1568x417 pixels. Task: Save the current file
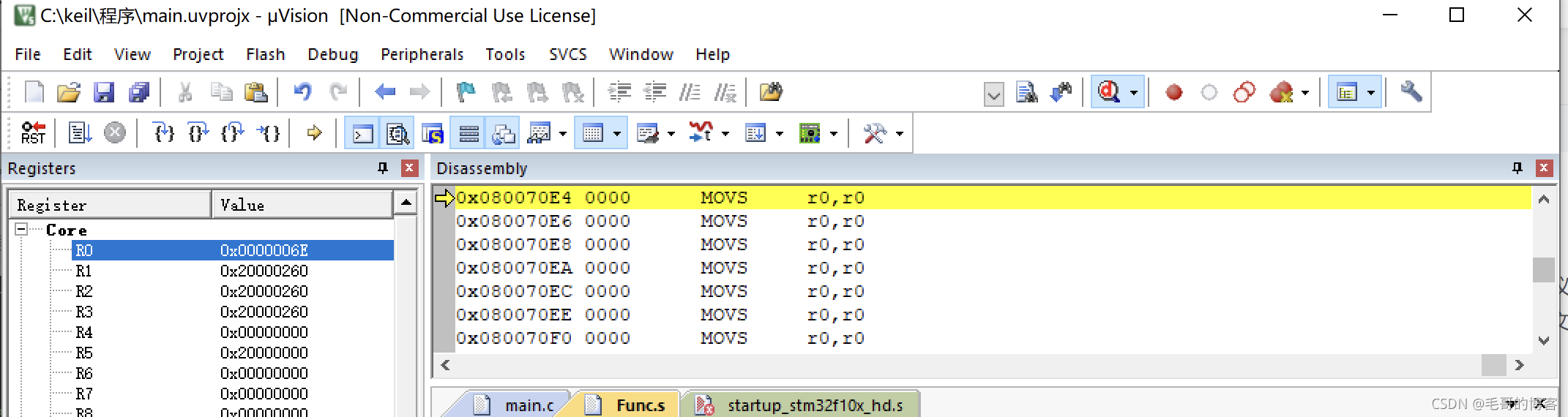tap(104, 92)
